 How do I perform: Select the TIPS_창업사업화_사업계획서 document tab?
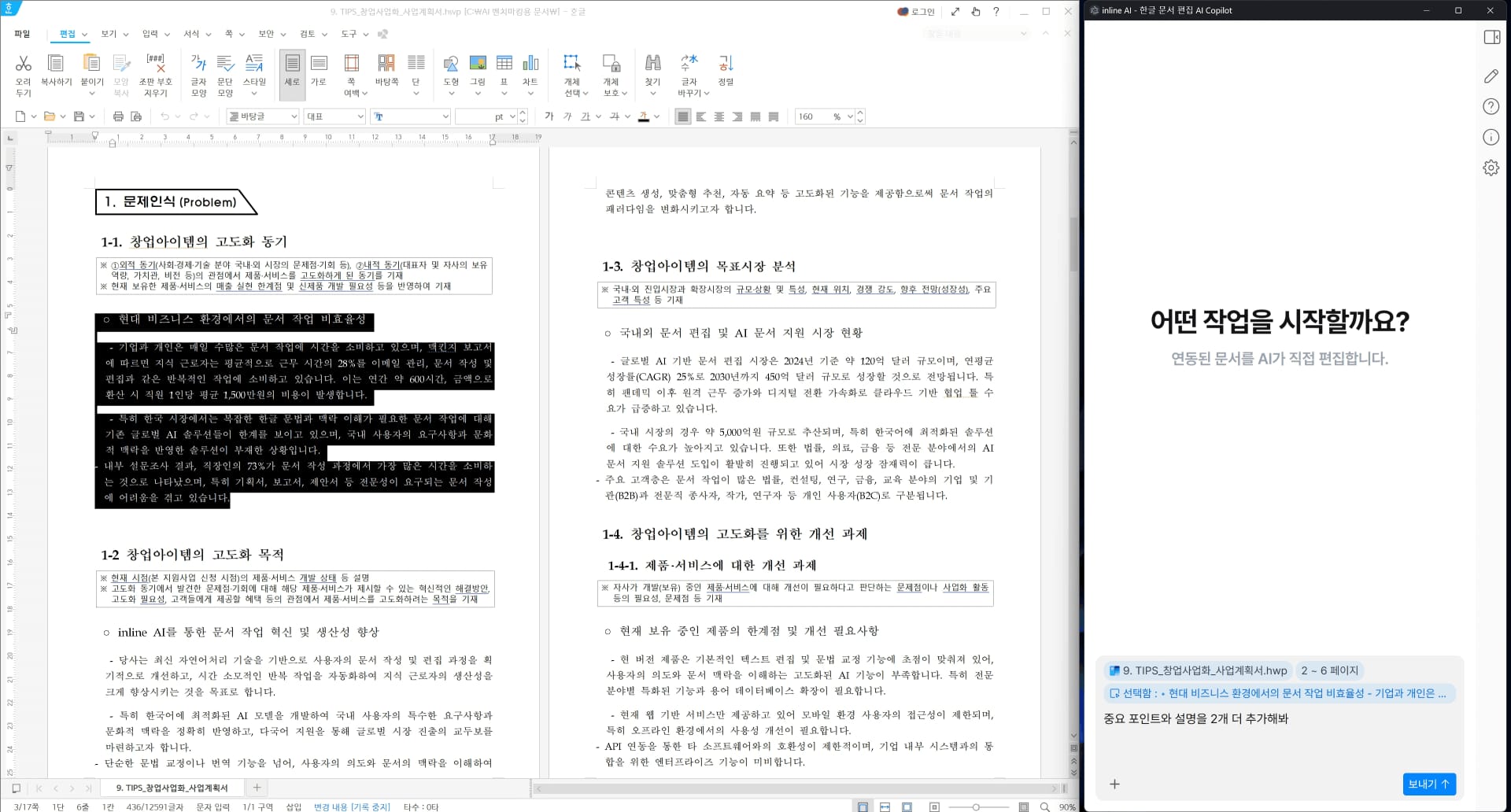172,788
